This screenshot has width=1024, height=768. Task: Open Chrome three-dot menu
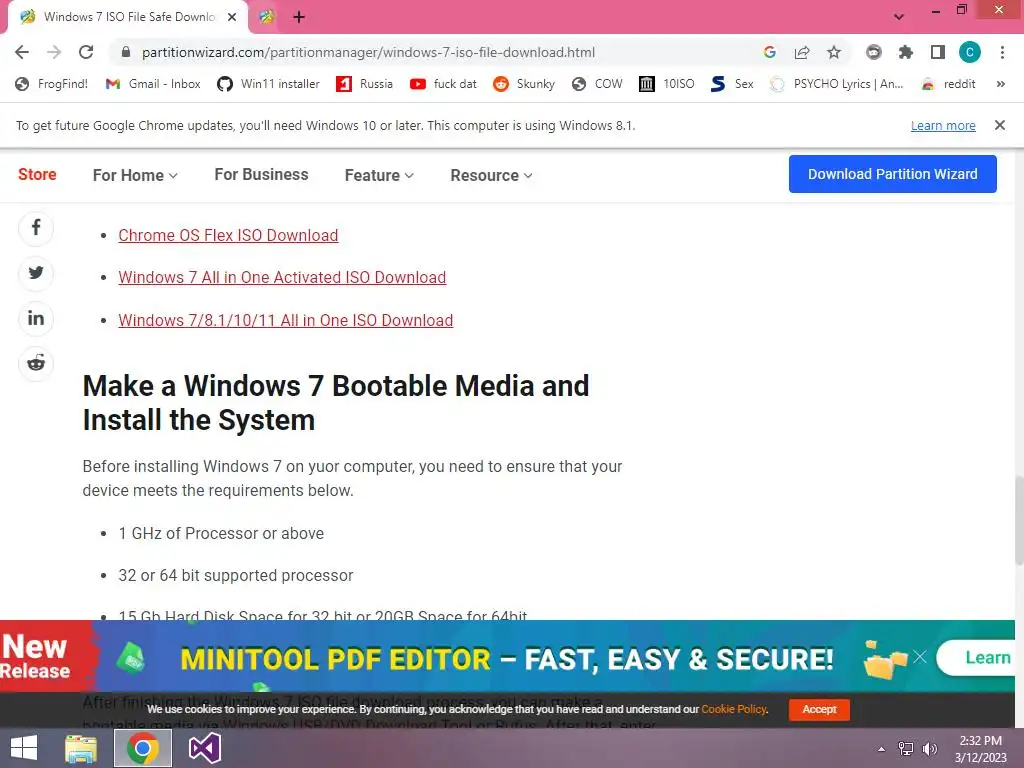(1002, 52)
